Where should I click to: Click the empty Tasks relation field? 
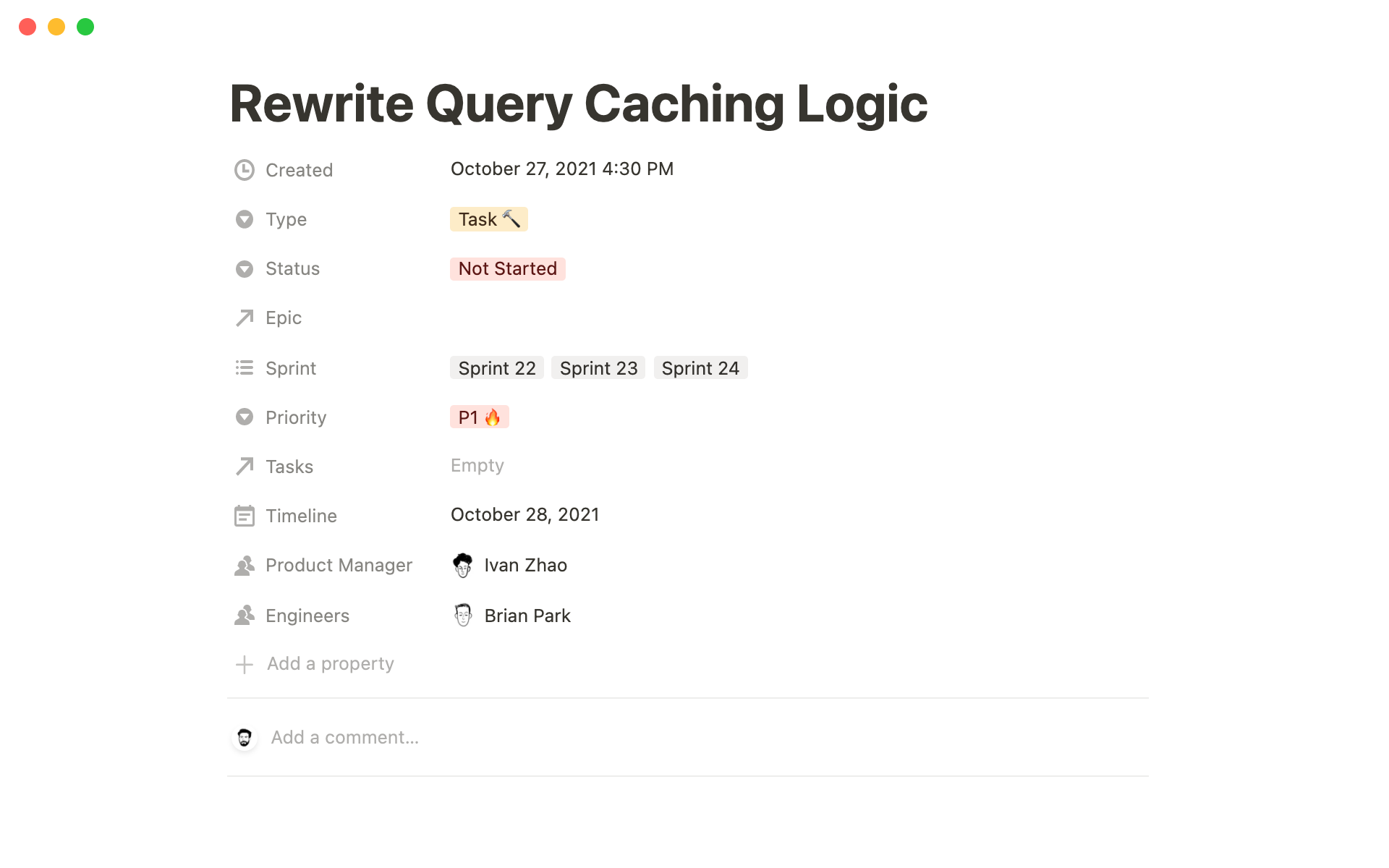(x=477, y=466)
